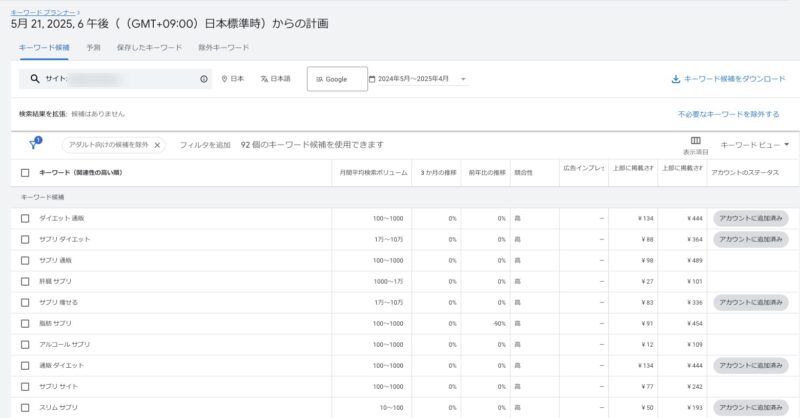Click keyword text スリム サプリ
The width and height of the screenshot is (800, 418).
(59, 408)
